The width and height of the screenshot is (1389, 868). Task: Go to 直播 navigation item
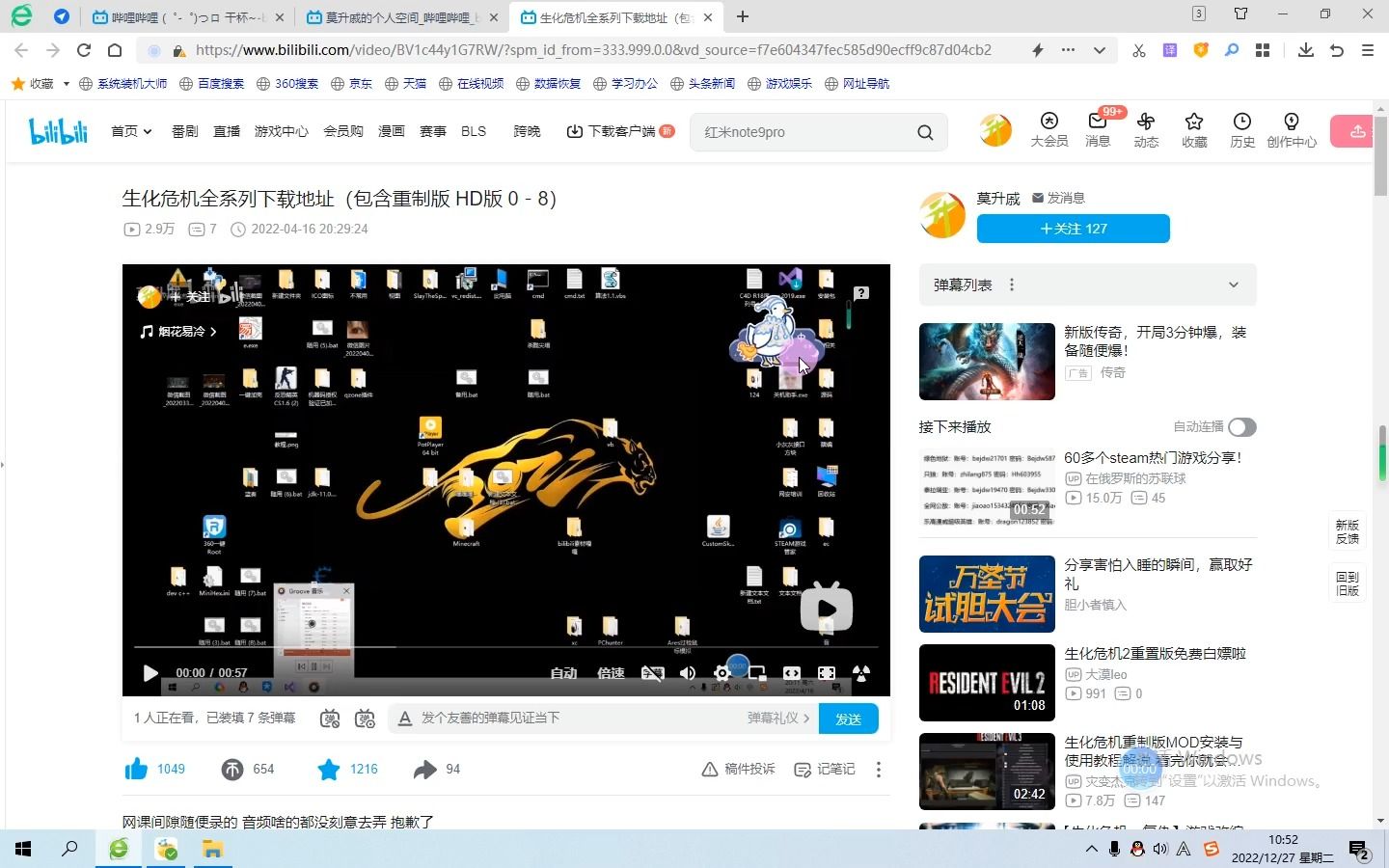[x=227, y=131]
